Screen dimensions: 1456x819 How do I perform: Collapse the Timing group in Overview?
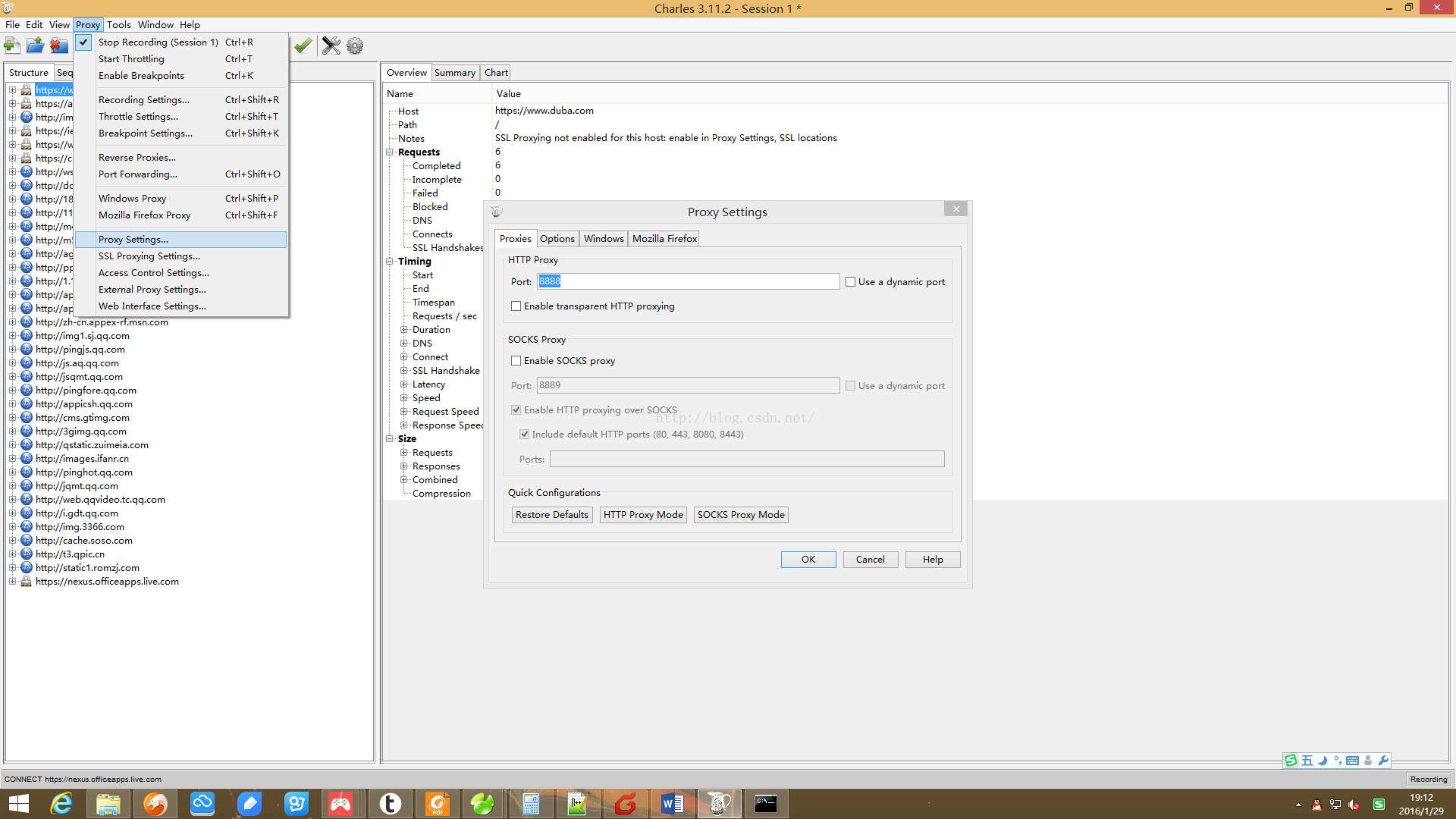[390, 262]
